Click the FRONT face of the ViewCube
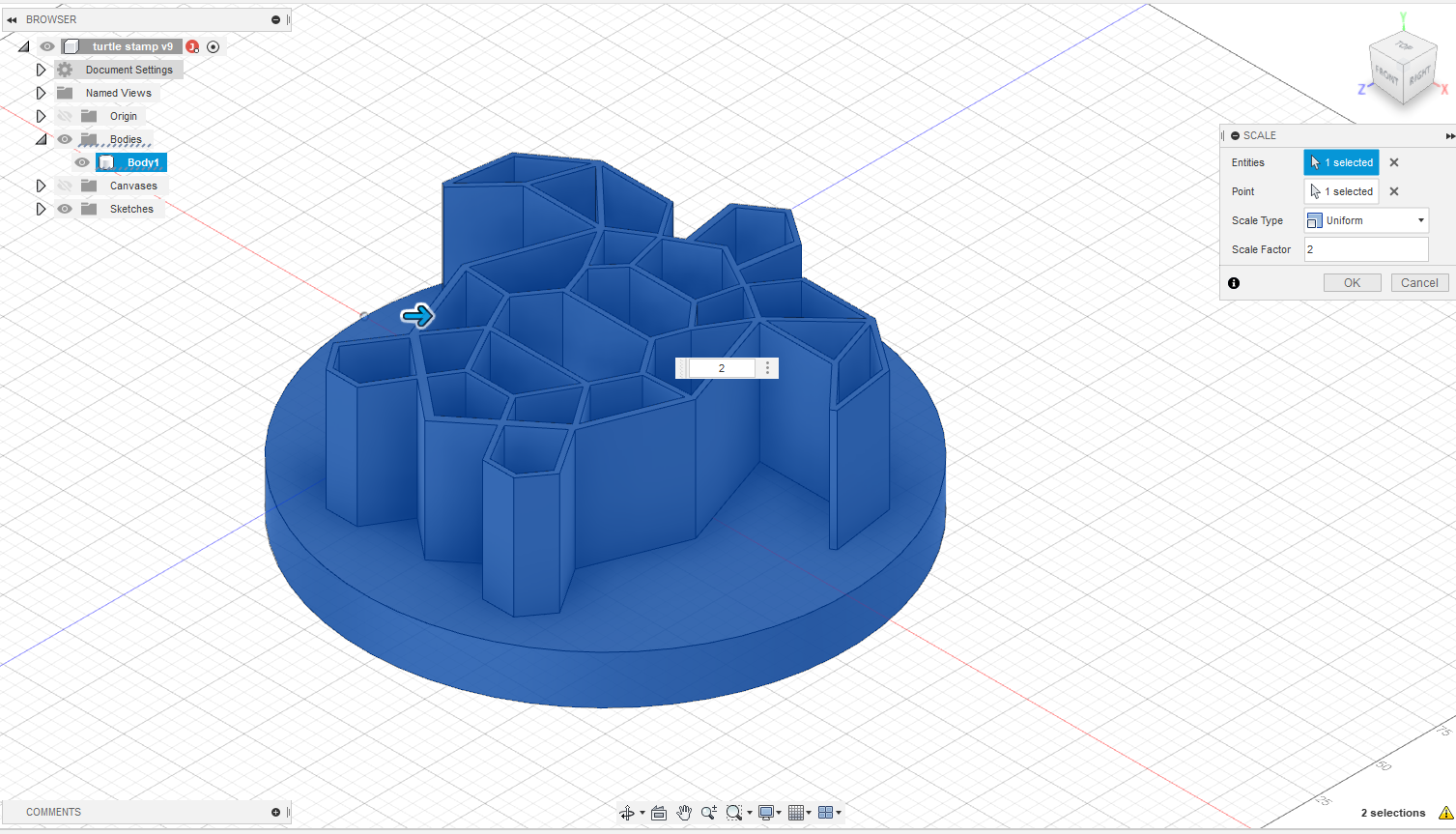Screen dimensions: 1456x834 click(1386, 76)
